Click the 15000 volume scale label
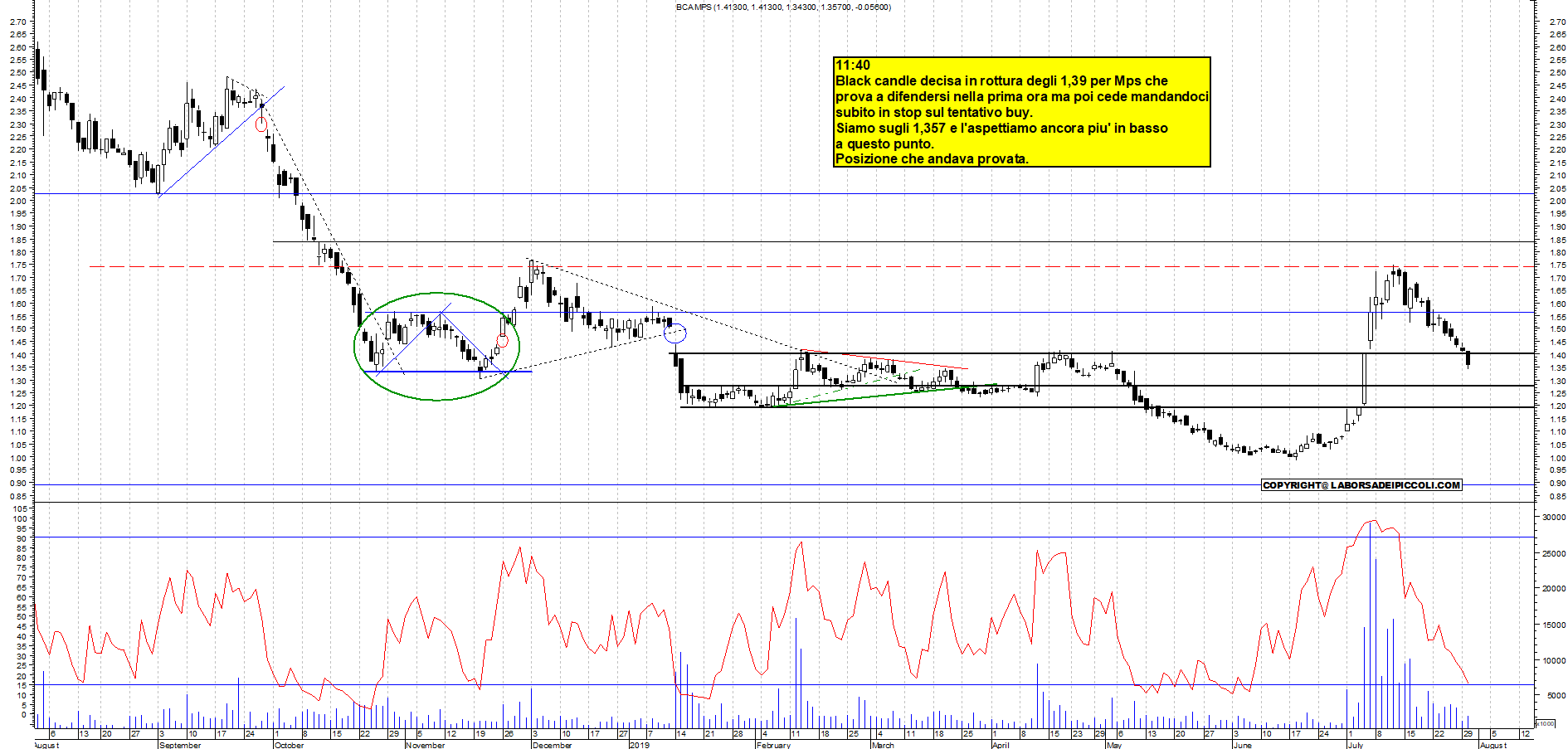 1554,625
